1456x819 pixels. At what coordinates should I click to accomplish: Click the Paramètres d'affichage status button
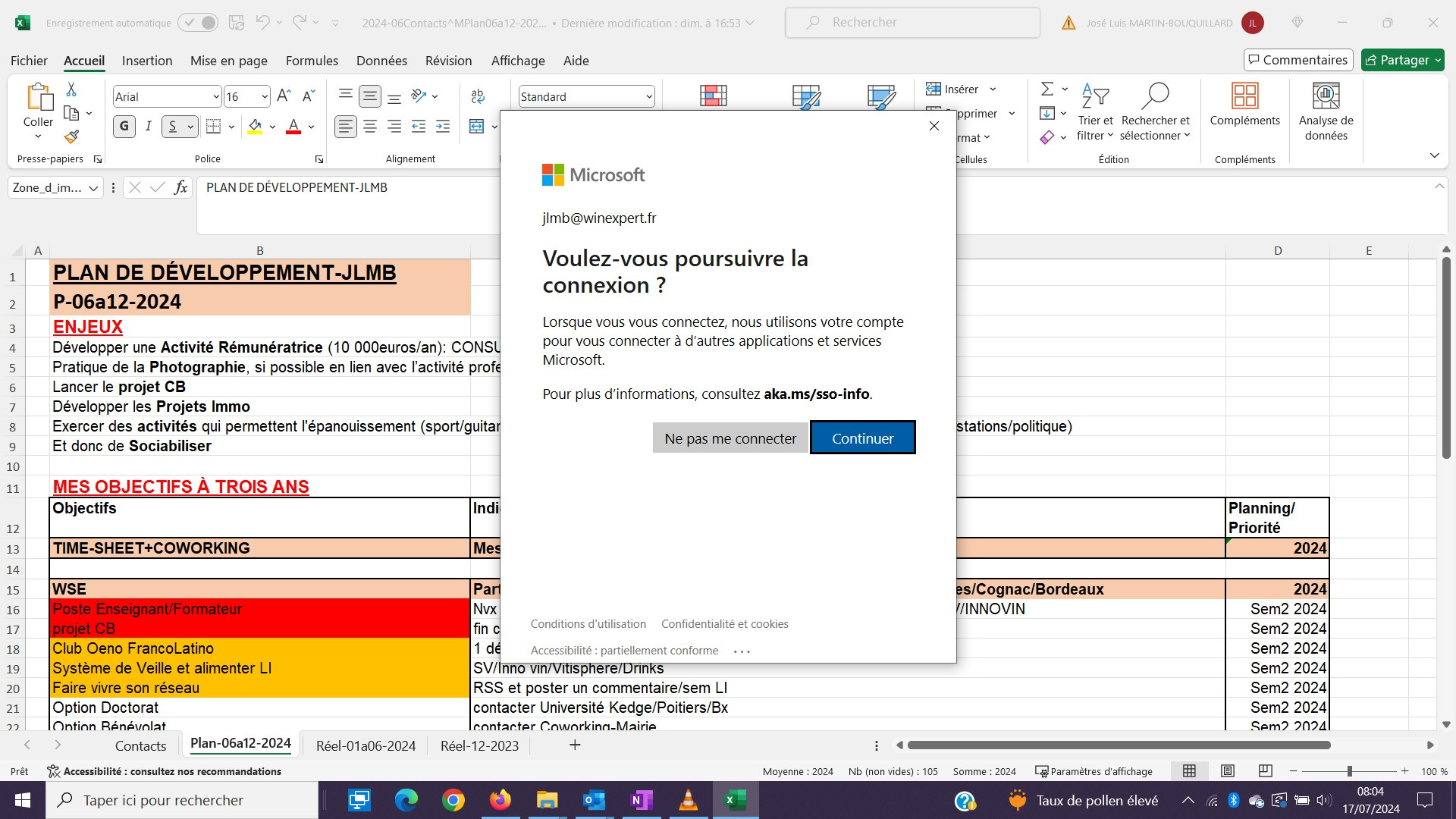pos(1094,771)
